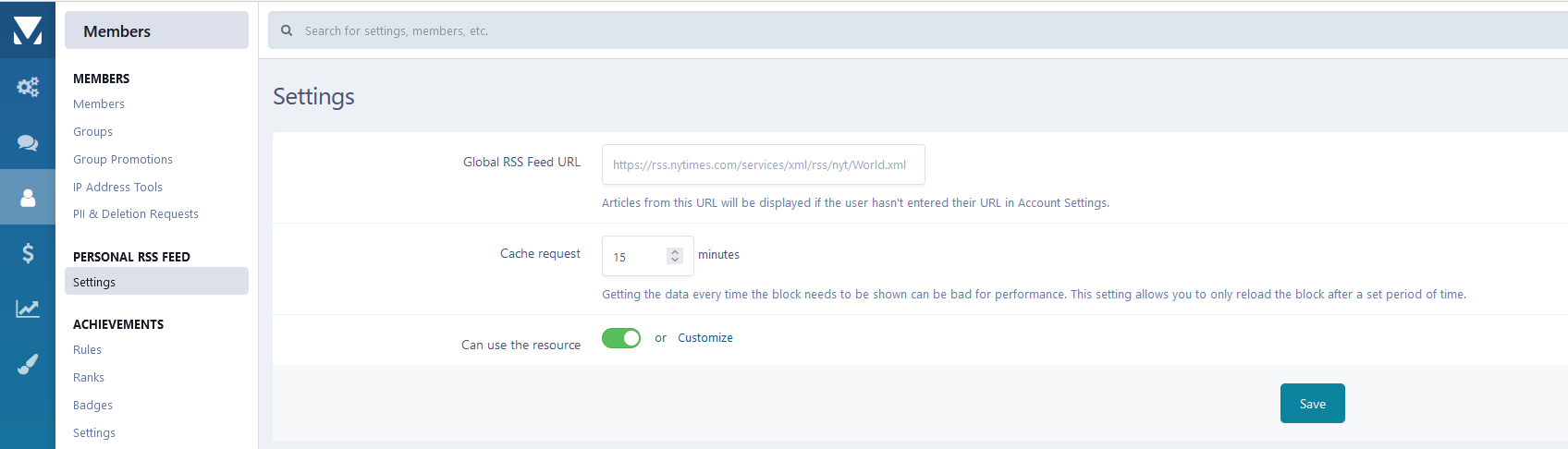Focus the search settings and members box
1568x449 pixels.
[832, 30]
